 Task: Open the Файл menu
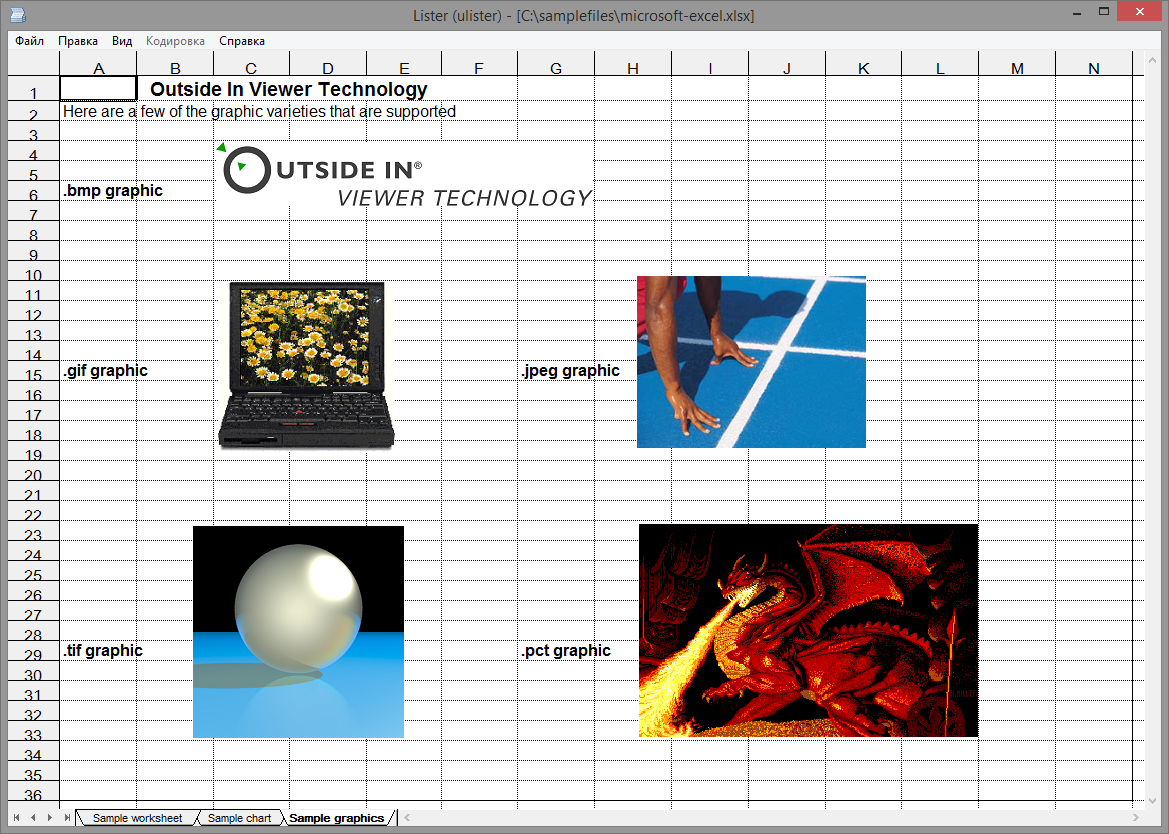pyautogui.click(x=29, y=41)
